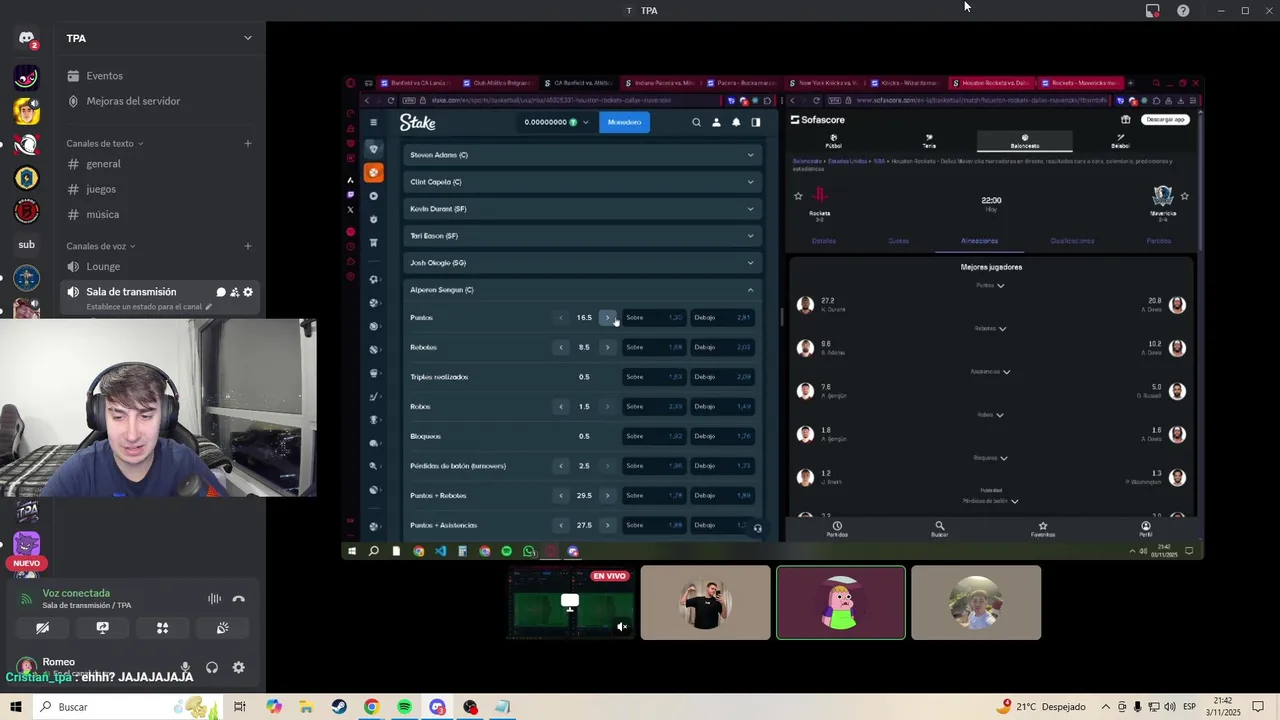The image size is (1280, 720).
Task: Expand Steven Adams (C) row in stream
Action: 582,155
